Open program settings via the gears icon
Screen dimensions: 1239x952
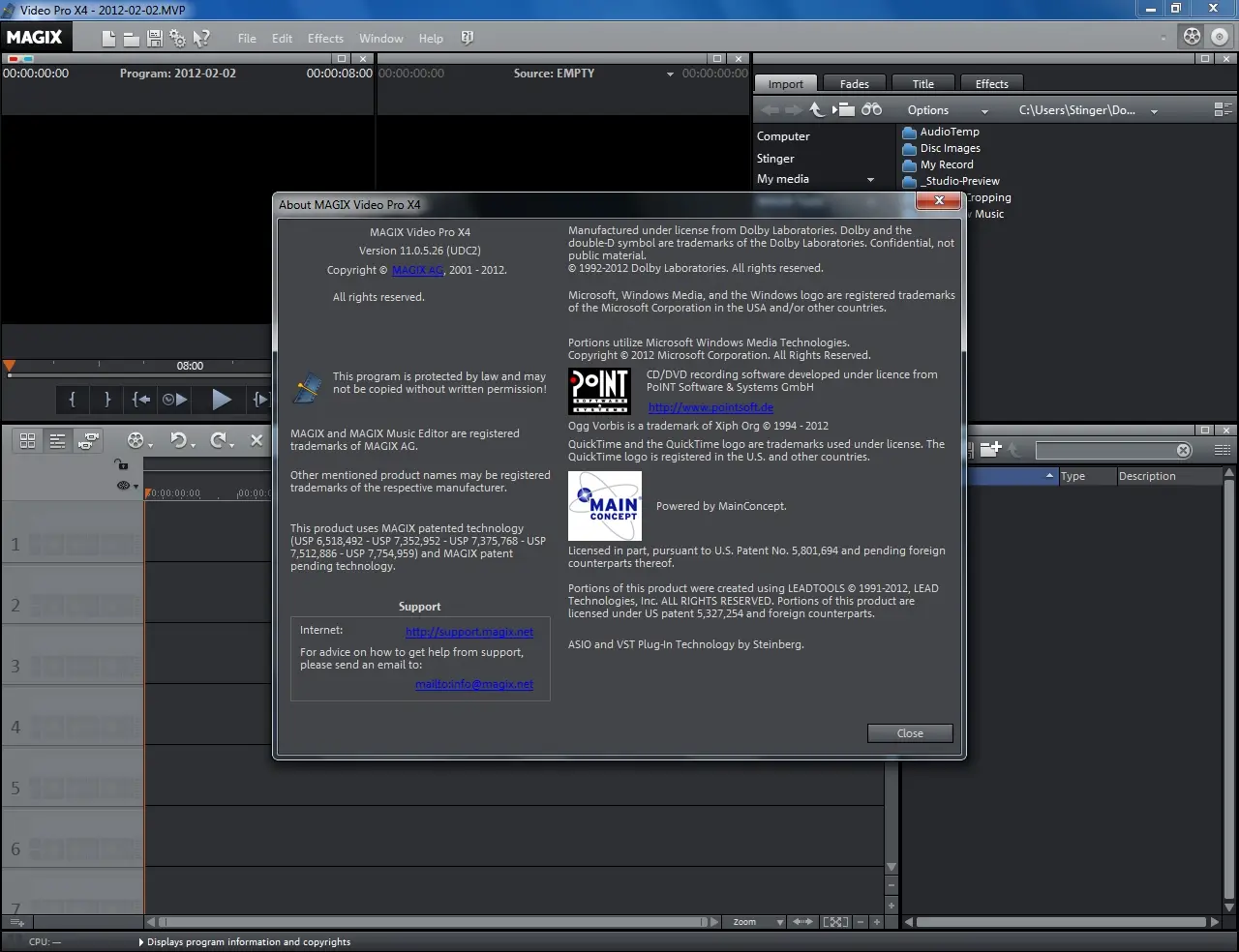coord(178,39)
